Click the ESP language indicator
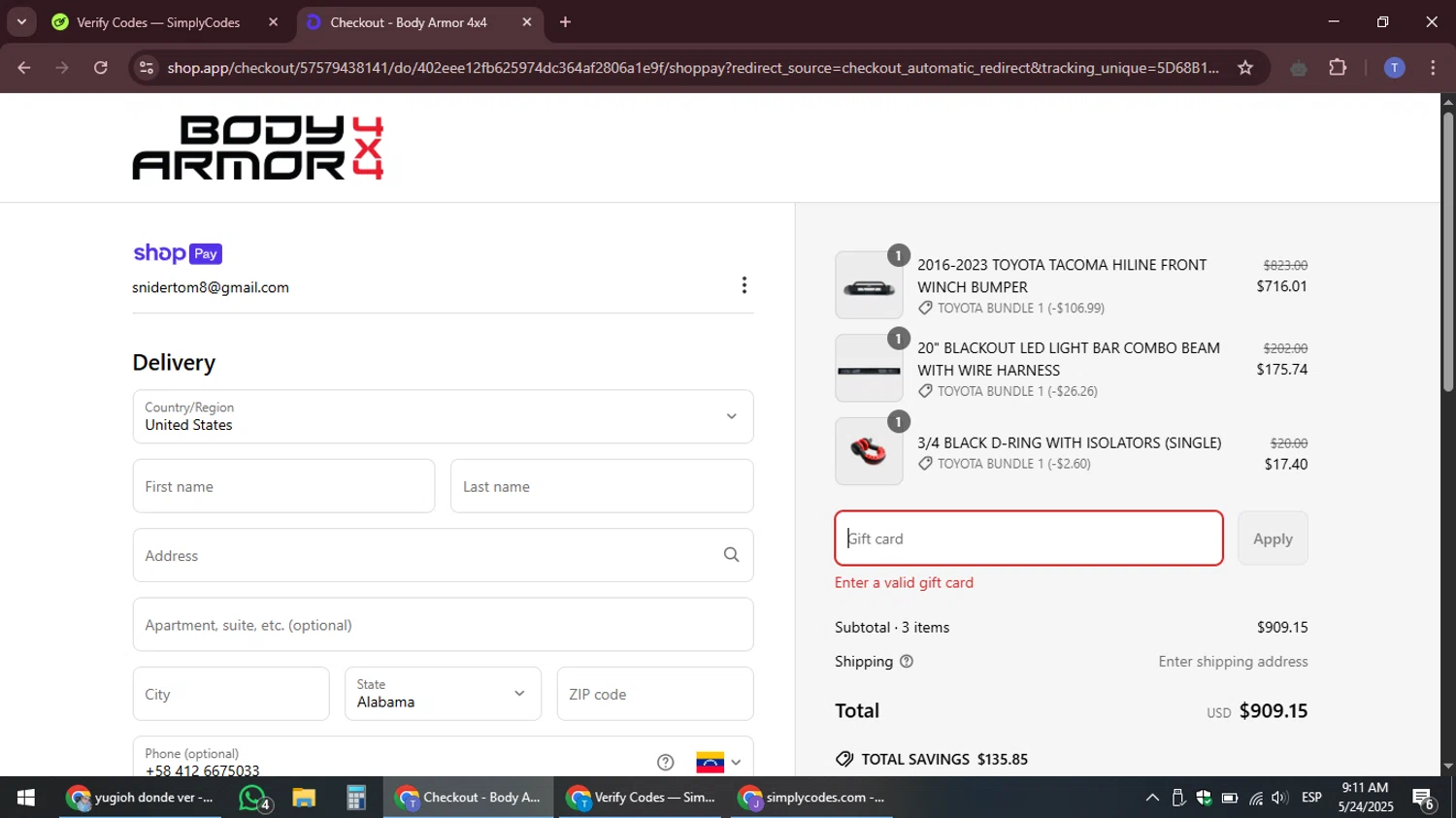 click(x=1311, y=798)
